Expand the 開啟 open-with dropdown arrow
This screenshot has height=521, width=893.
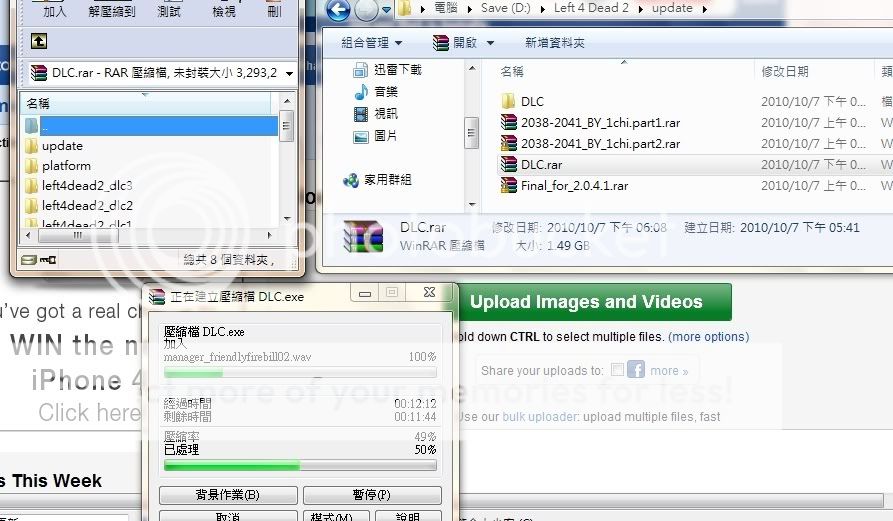point(489,43)
